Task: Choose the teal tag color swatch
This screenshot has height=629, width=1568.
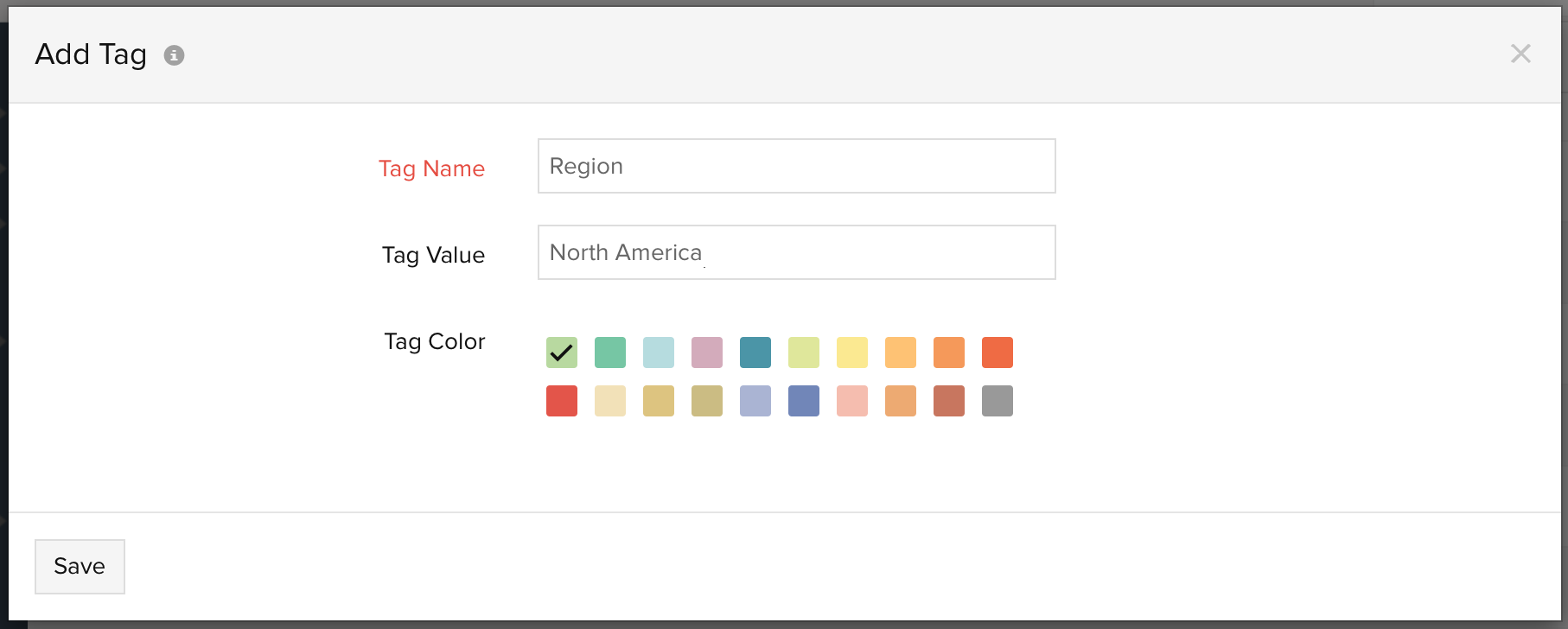Action: (x=755, y=353)
